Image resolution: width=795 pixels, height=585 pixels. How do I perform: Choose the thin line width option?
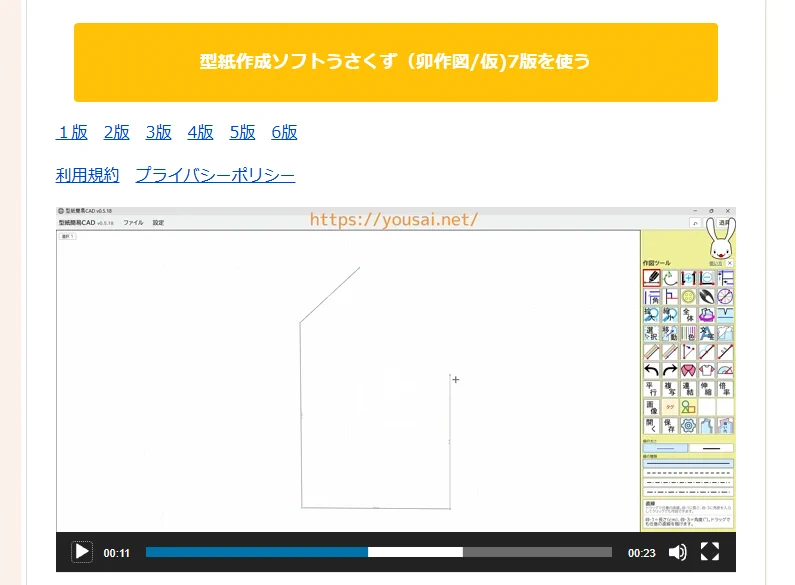(x=665, y=448)
